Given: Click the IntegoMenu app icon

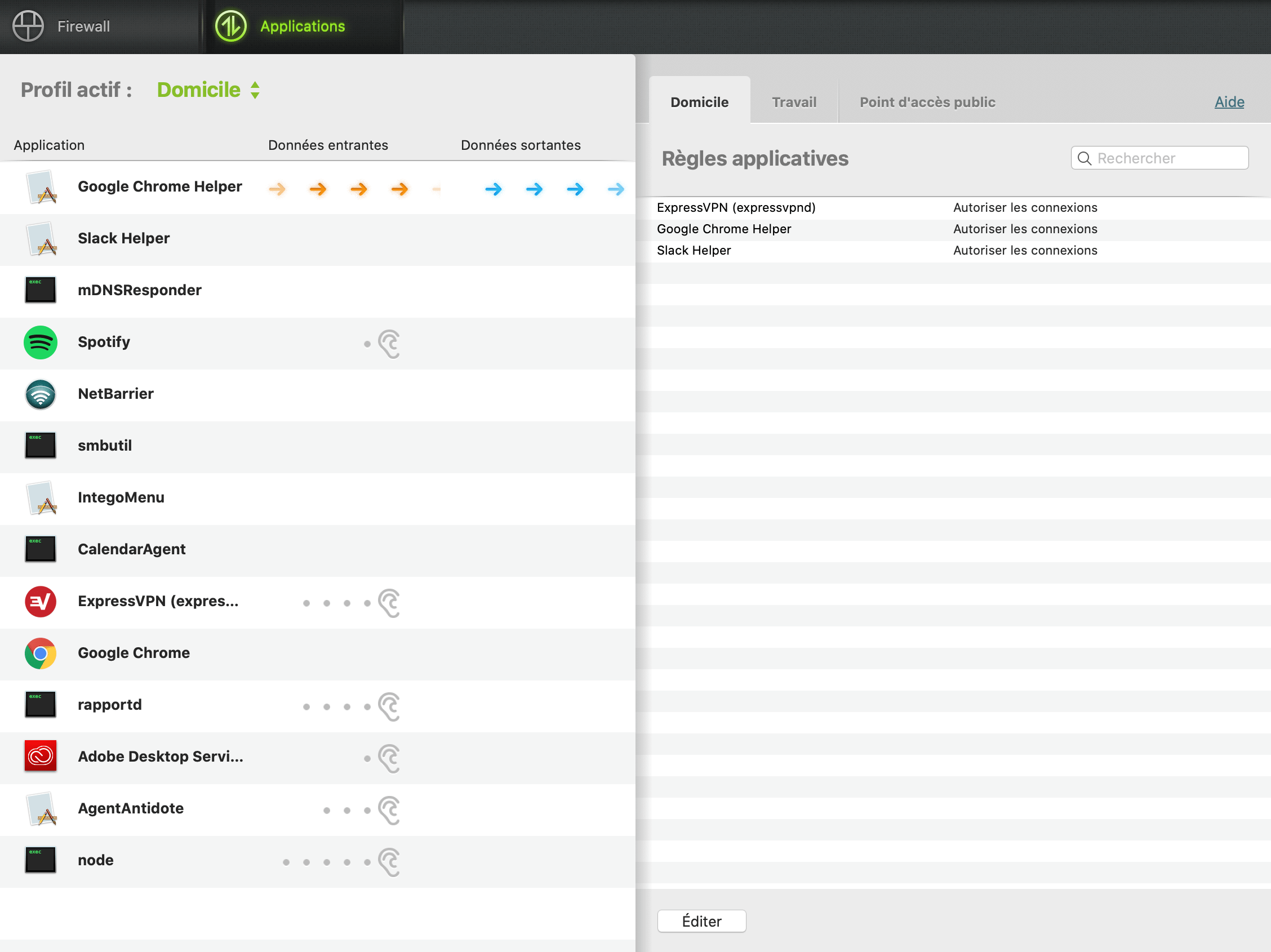Looking at the screenshot, I should [x=41, y=498].
